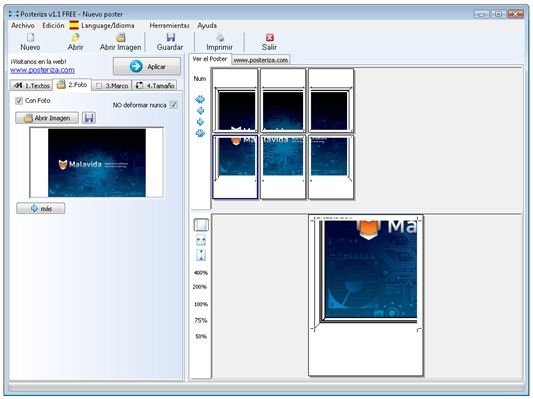Open the Herramientas menu
Screen dimensions: 533x399
pos(169,25)
